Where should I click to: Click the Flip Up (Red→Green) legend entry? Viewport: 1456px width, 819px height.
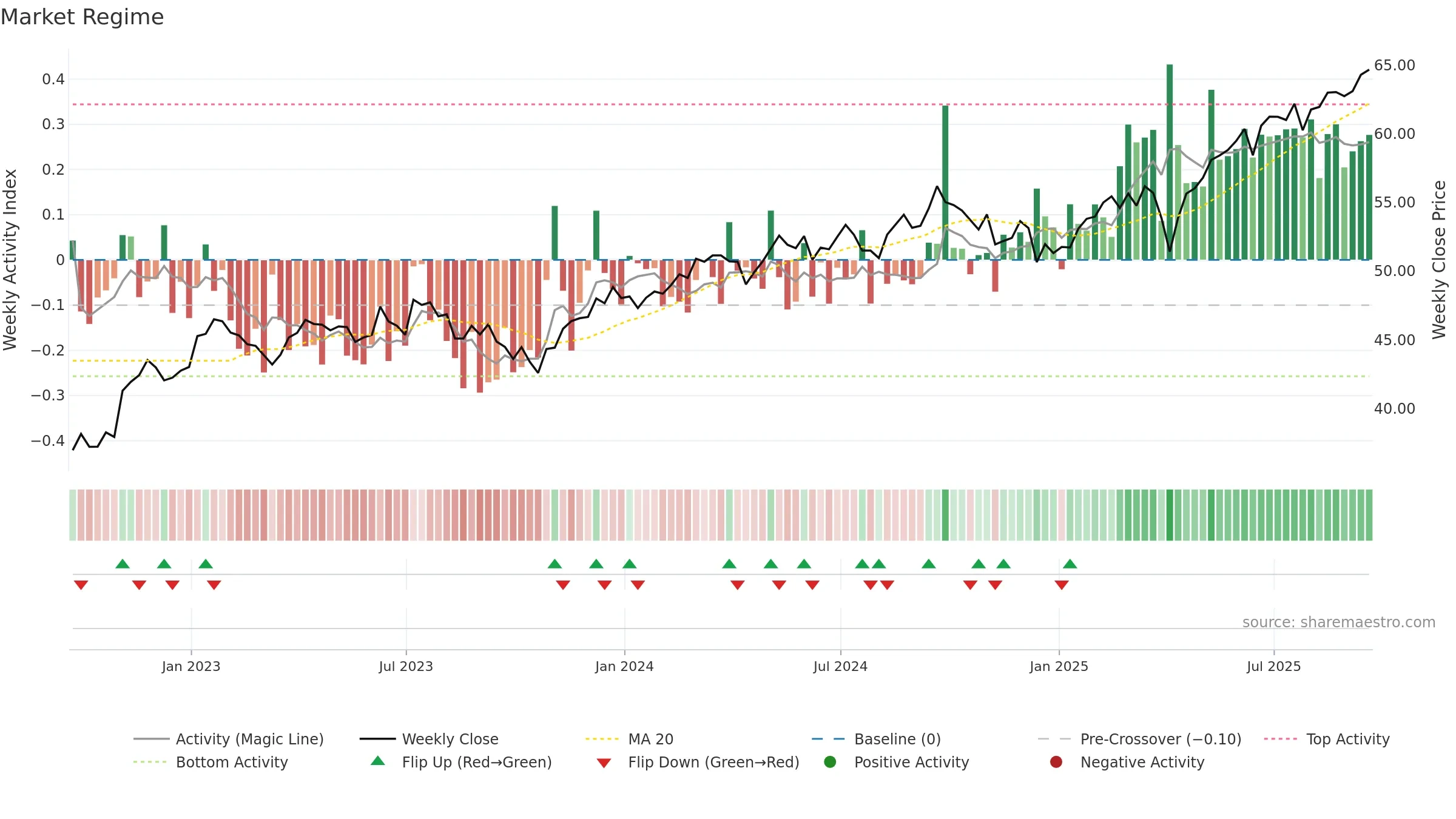pos(461,762)
